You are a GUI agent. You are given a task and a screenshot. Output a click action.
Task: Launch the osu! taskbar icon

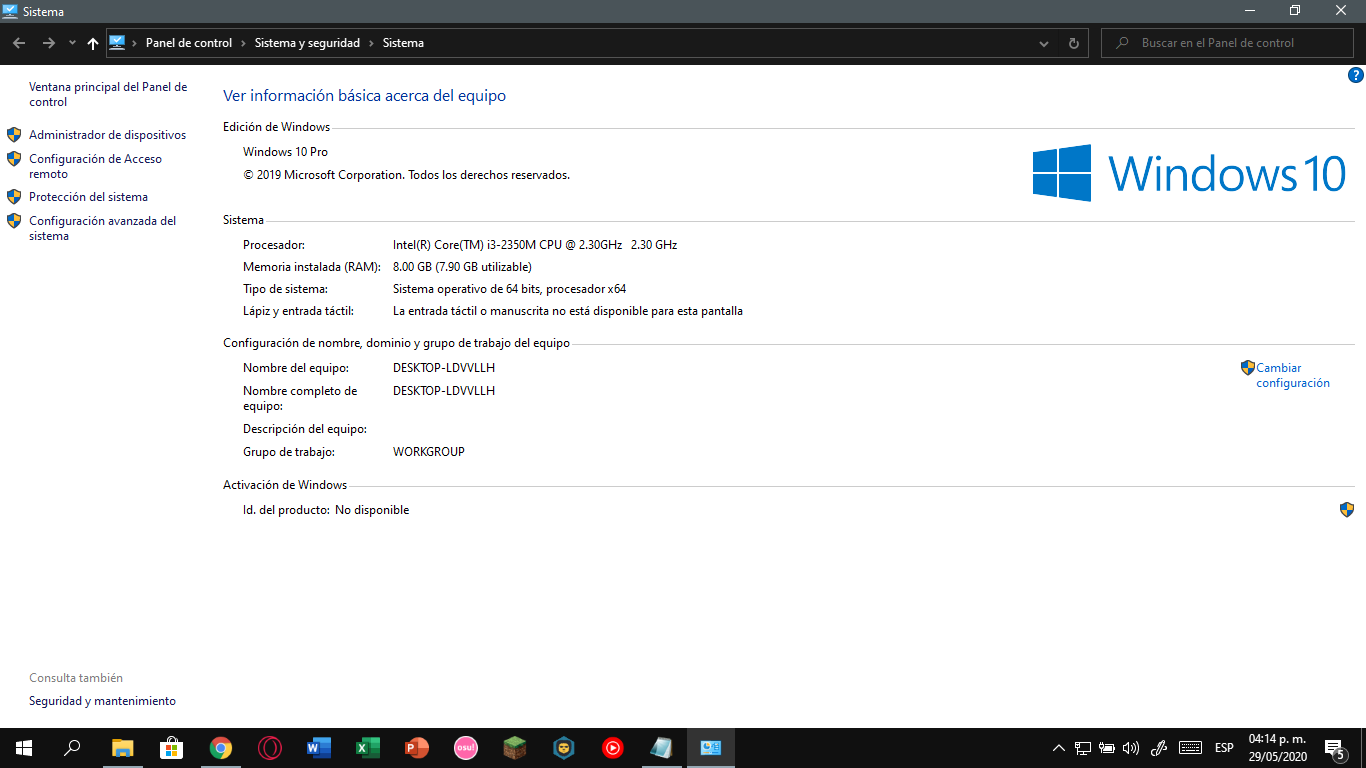click(x=466, y=748)
